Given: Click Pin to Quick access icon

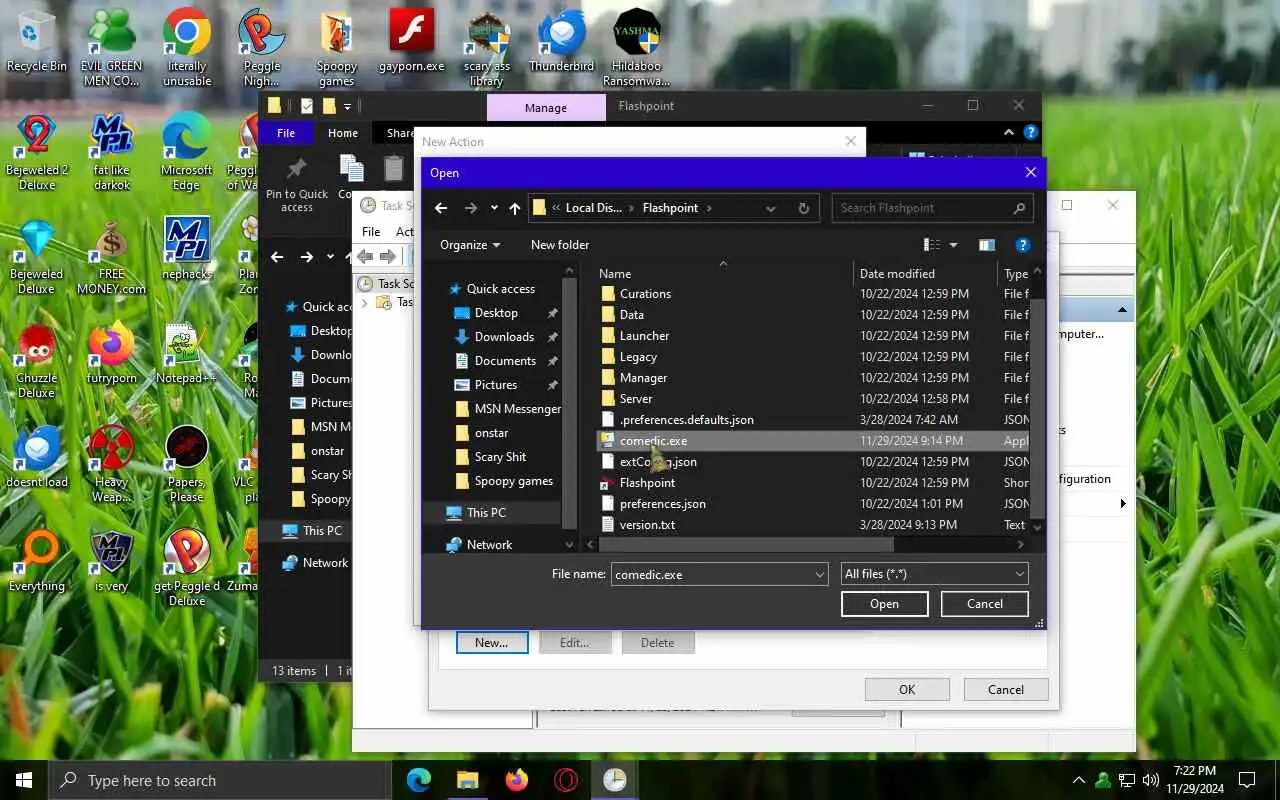Looking at the screenshot, I should pyautogui.click(x=297, y=184).
